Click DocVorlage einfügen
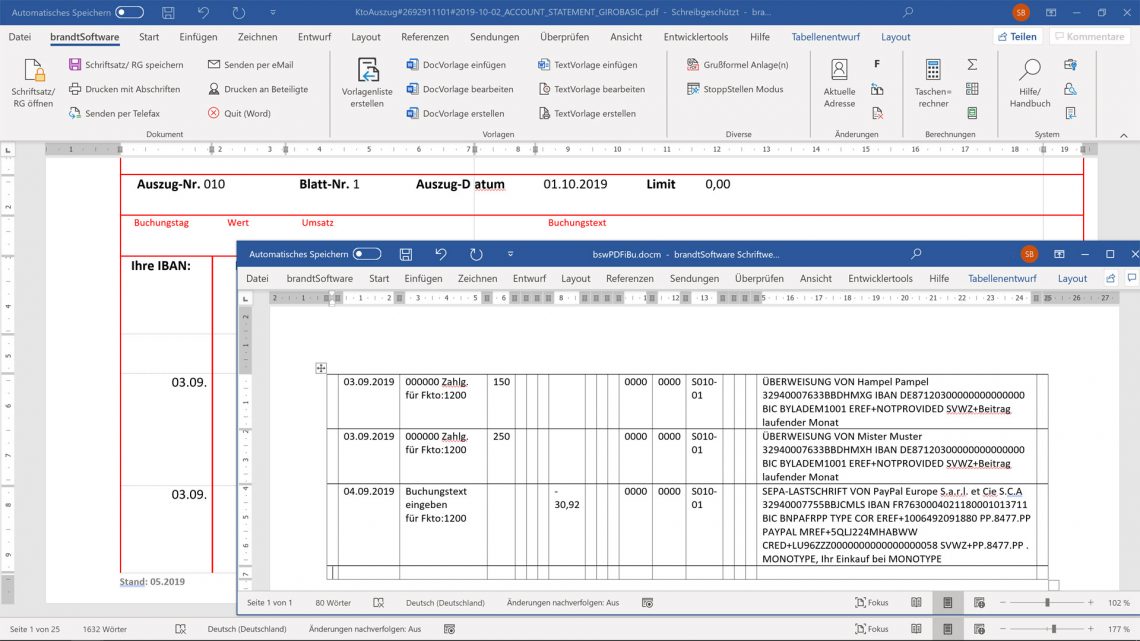This screenshot has height=641, width=1140. pyautogui.click(x=456, y=65)
